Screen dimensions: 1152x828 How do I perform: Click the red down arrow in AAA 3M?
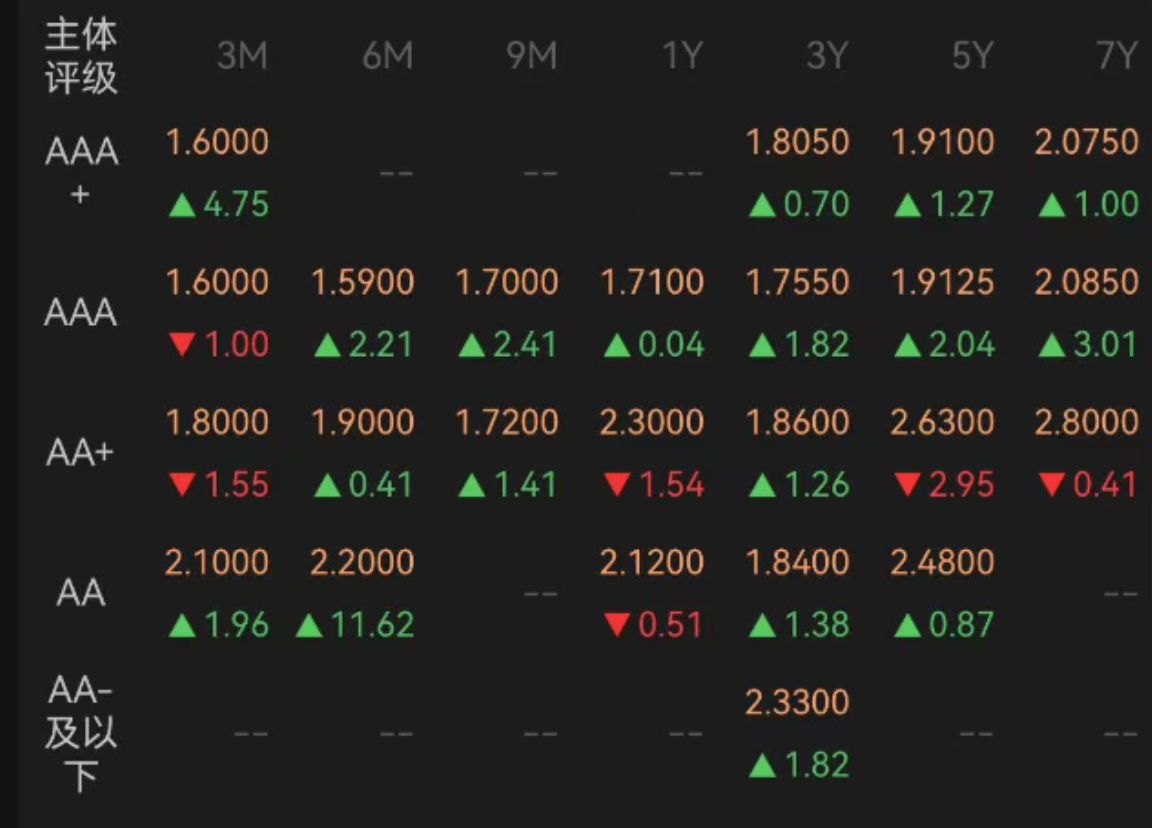pos(182,346)
